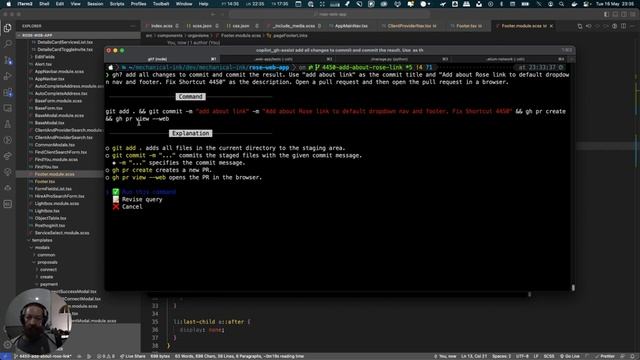This screenshot has width=640, height=360.
Task: Expand the EditFields folder
Action: pos(45,57)
